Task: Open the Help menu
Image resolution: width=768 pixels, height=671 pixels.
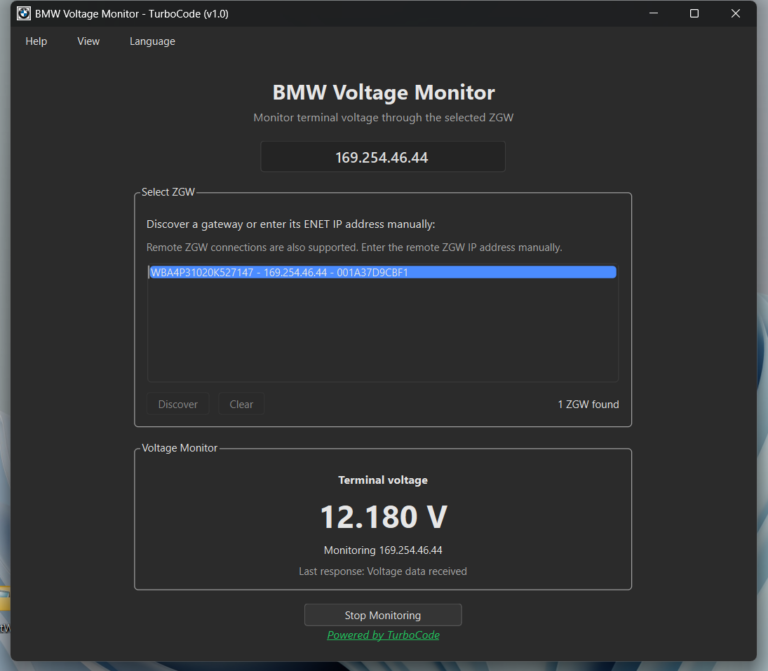Action: 36,42
